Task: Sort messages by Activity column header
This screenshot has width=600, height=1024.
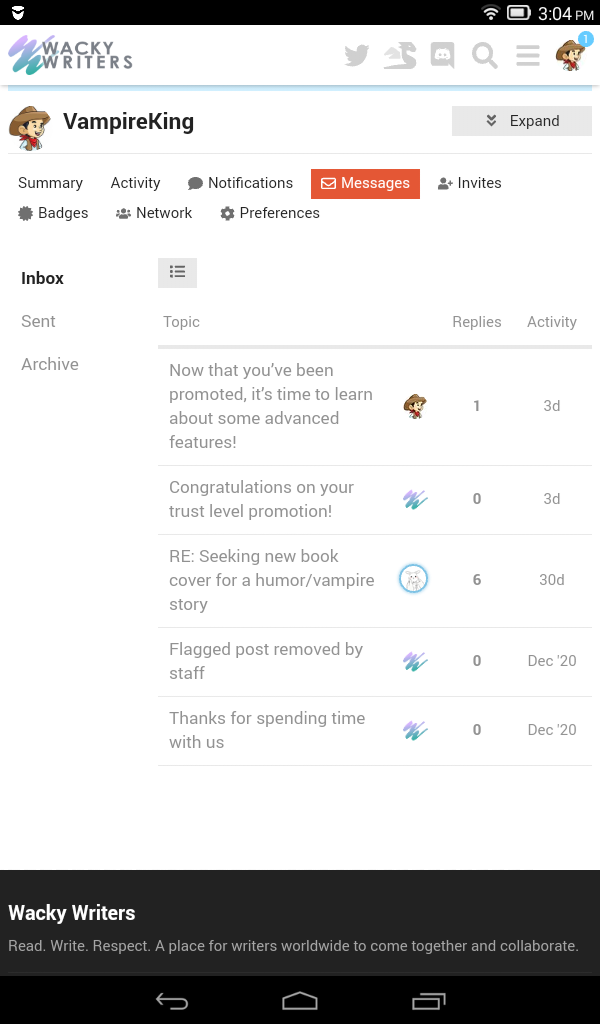Action: pyautogui.click(x=552, y=322)
